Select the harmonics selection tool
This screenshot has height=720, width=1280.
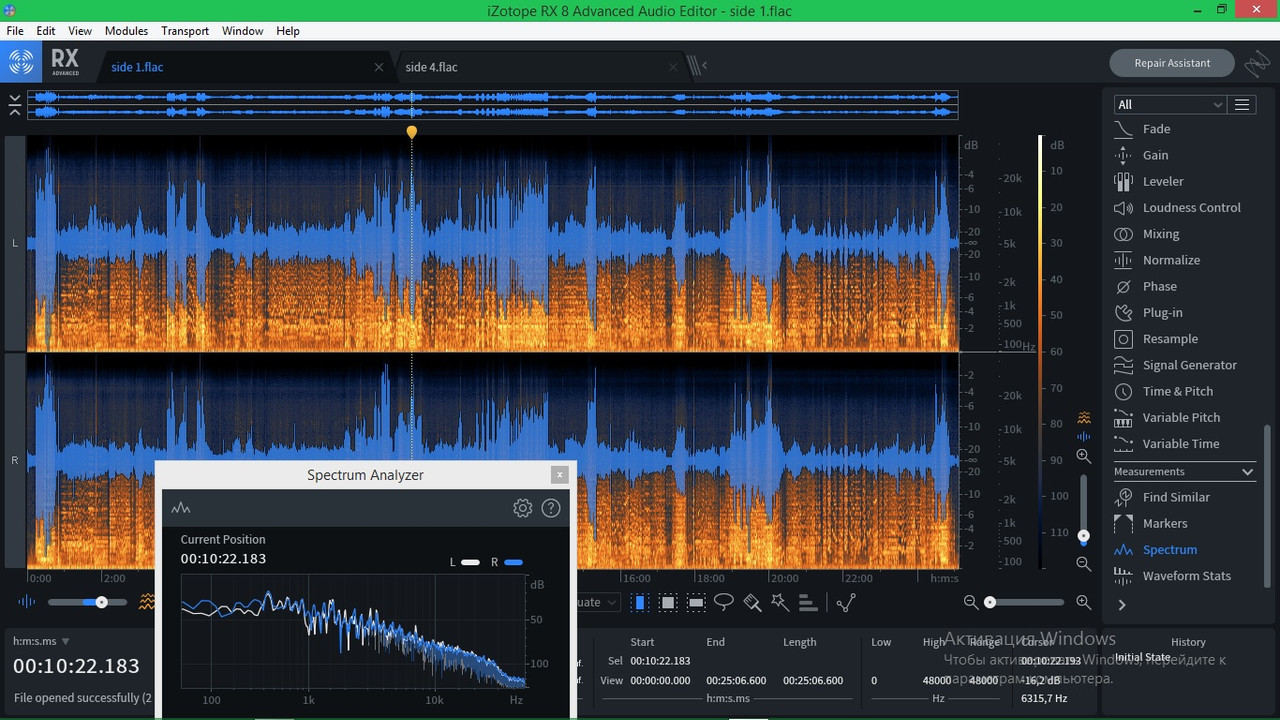click(808, 602)
